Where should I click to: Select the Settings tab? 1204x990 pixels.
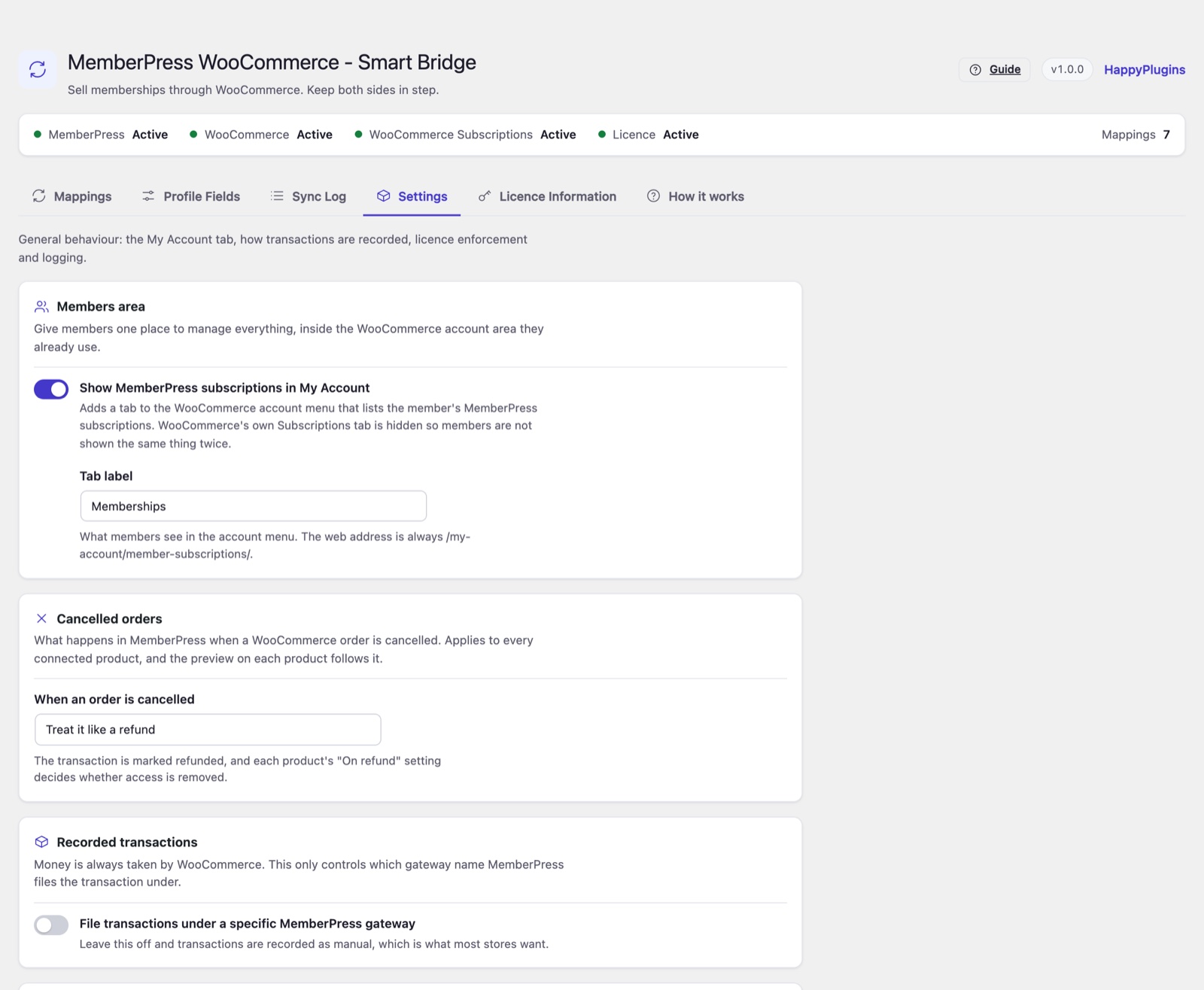pyautogui.click(x=412, y=196)
